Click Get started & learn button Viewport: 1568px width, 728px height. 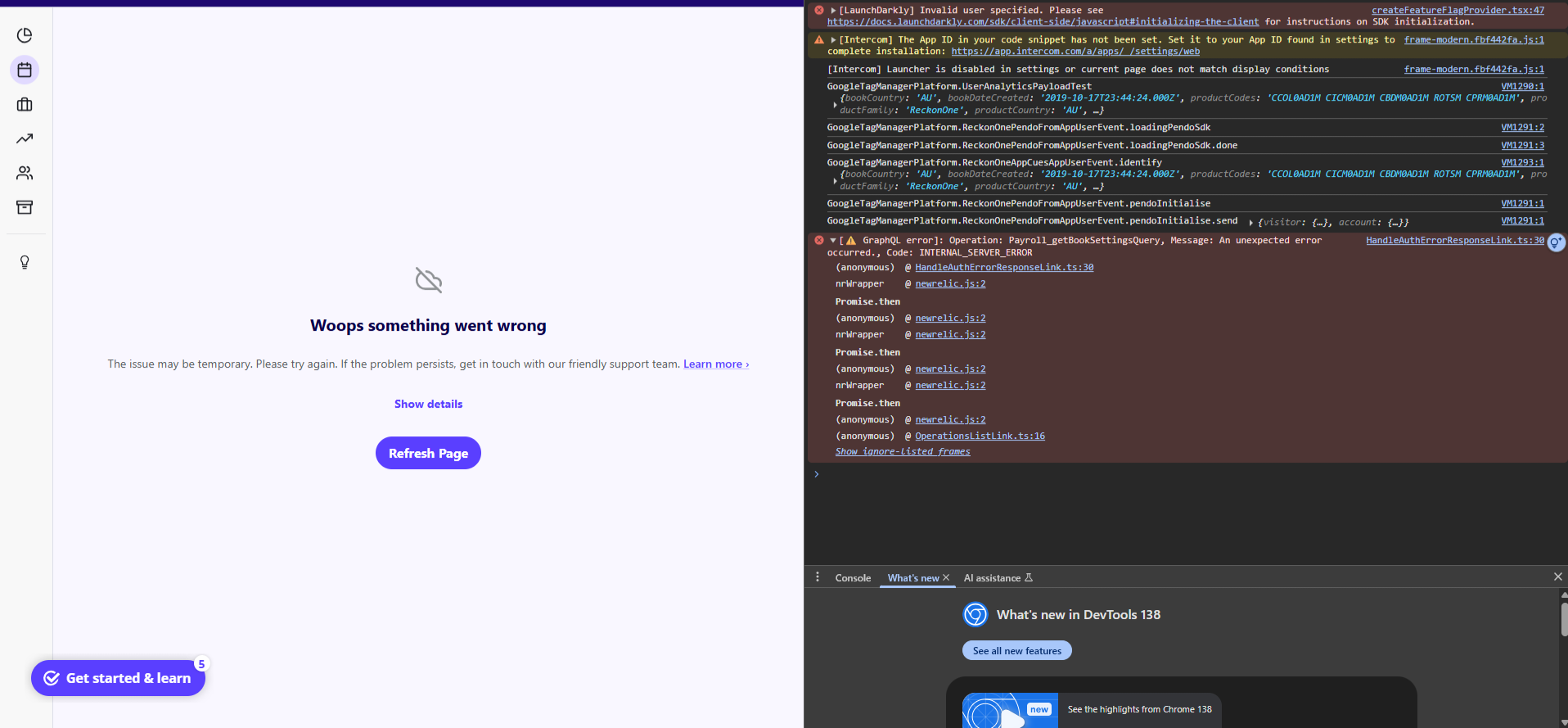pyautogui.click(x=118, y=678)
